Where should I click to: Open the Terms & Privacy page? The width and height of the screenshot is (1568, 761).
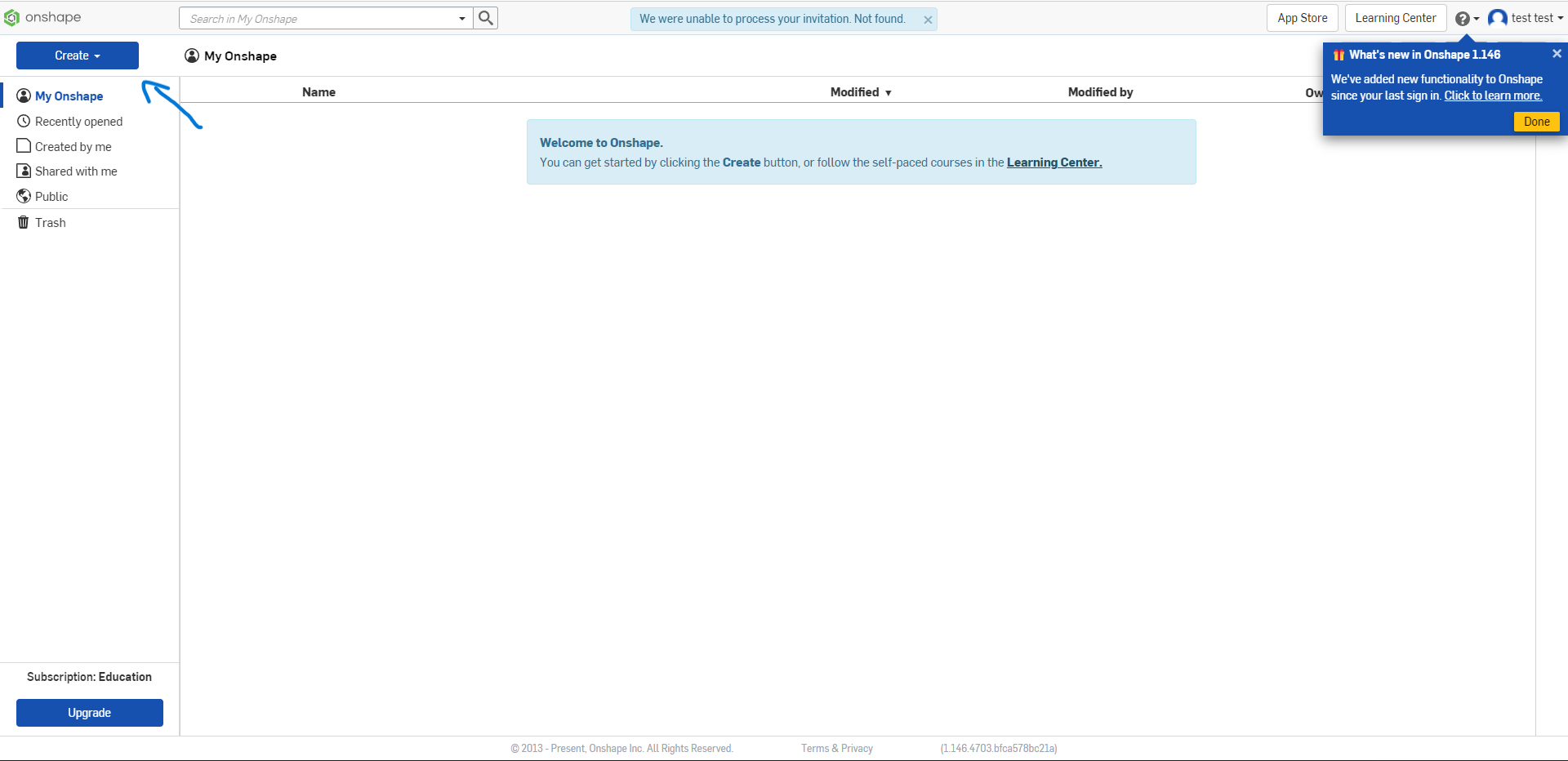[x=835, y=748]
